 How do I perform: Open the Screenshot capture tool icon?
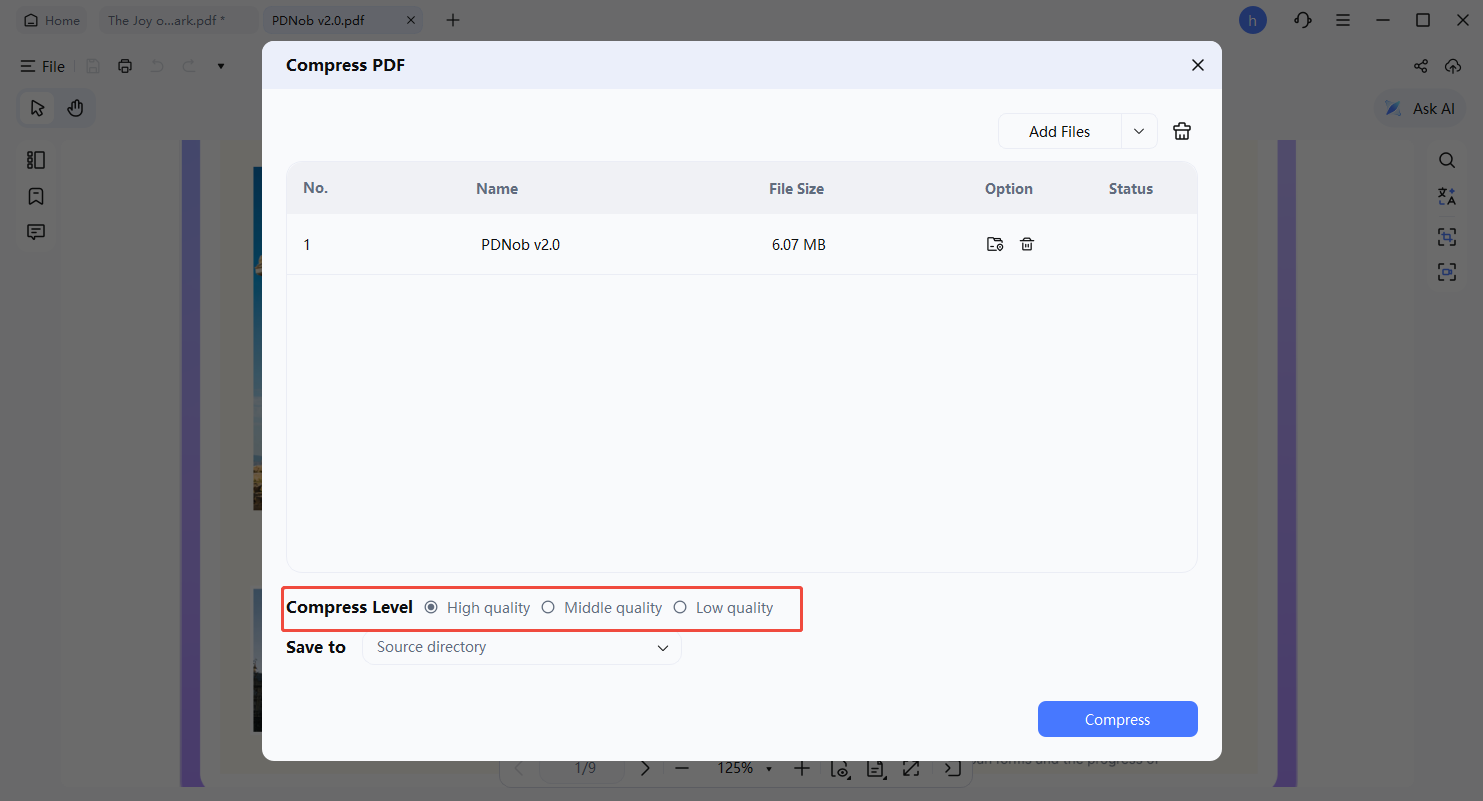point(1447,236)
